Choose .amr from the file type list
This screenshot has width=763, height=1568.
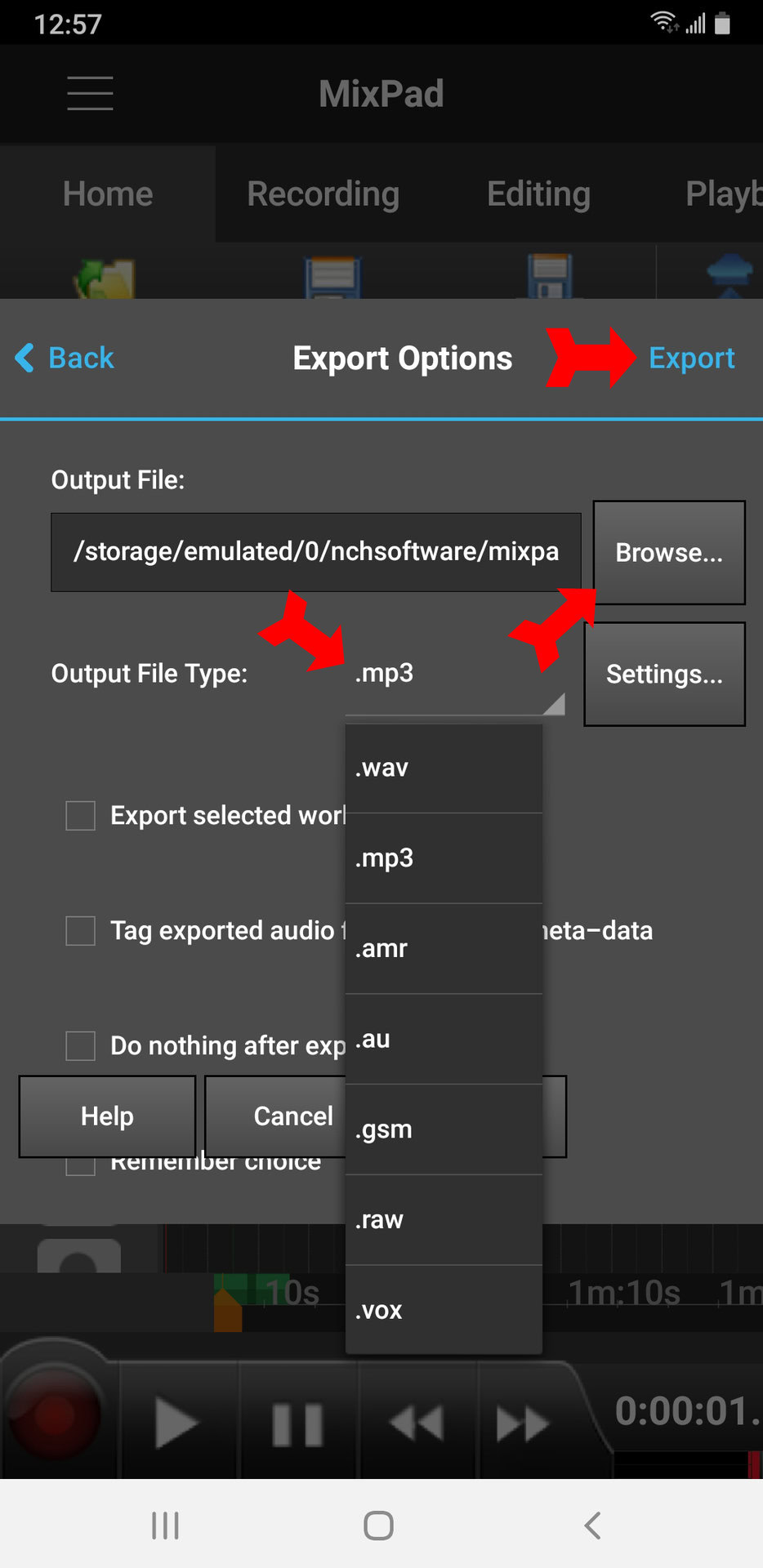coord(444,949)
